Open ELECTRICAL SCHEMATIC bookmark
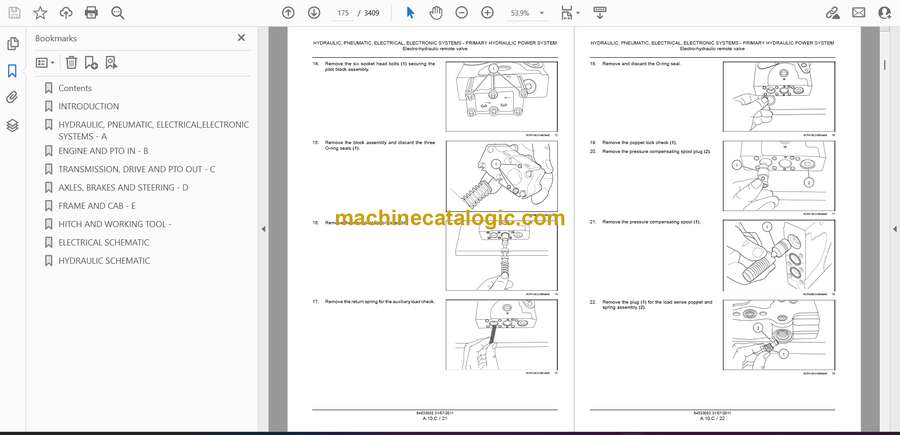 pos(103,242)
